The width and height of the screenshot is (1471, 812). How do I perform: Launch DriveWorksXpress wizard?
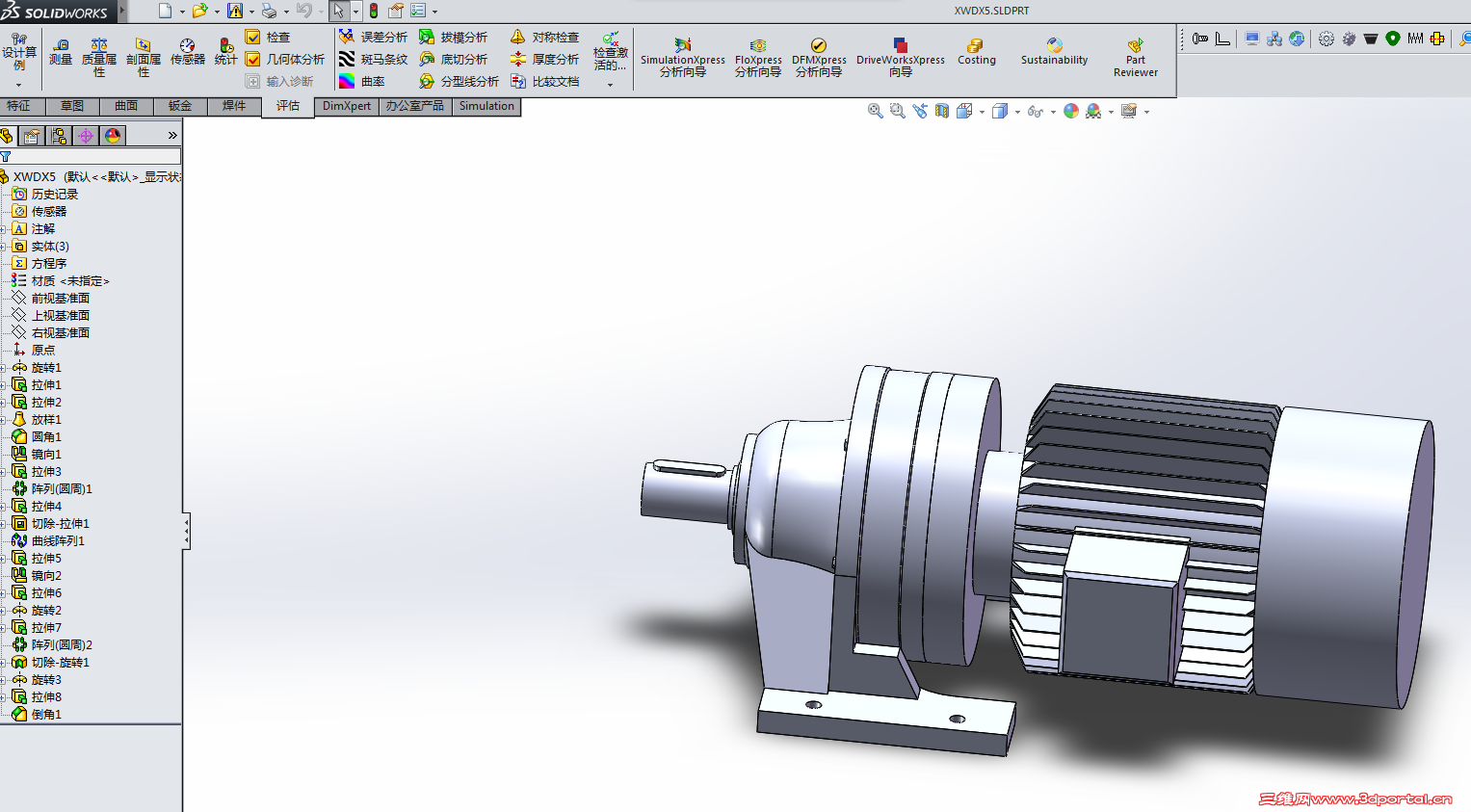tap(901, 58)
